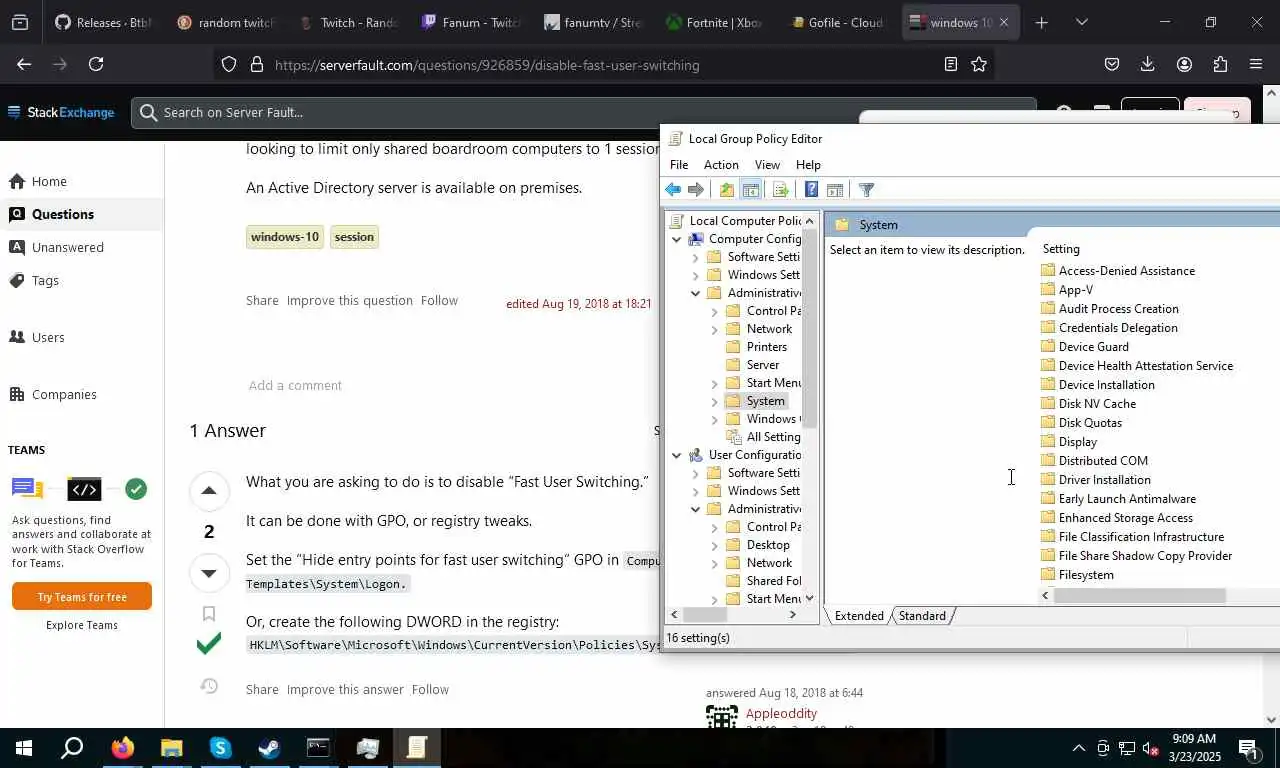Screen dimensions: 1280x768
Task: Toggle the bookmark star in the address bar
Action: (979, 64)
